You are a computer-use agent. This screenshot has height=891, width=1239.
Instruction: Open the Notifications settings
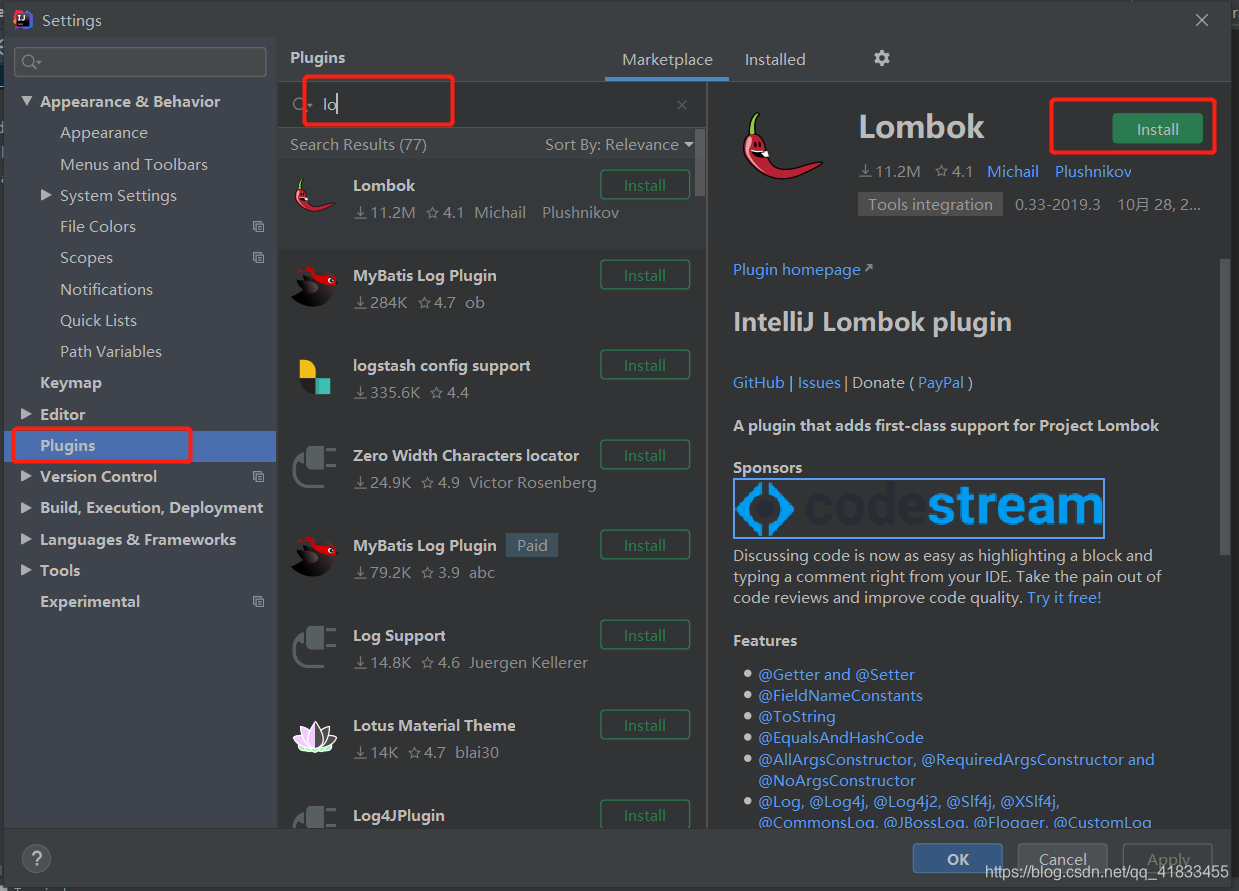[106, 289]
